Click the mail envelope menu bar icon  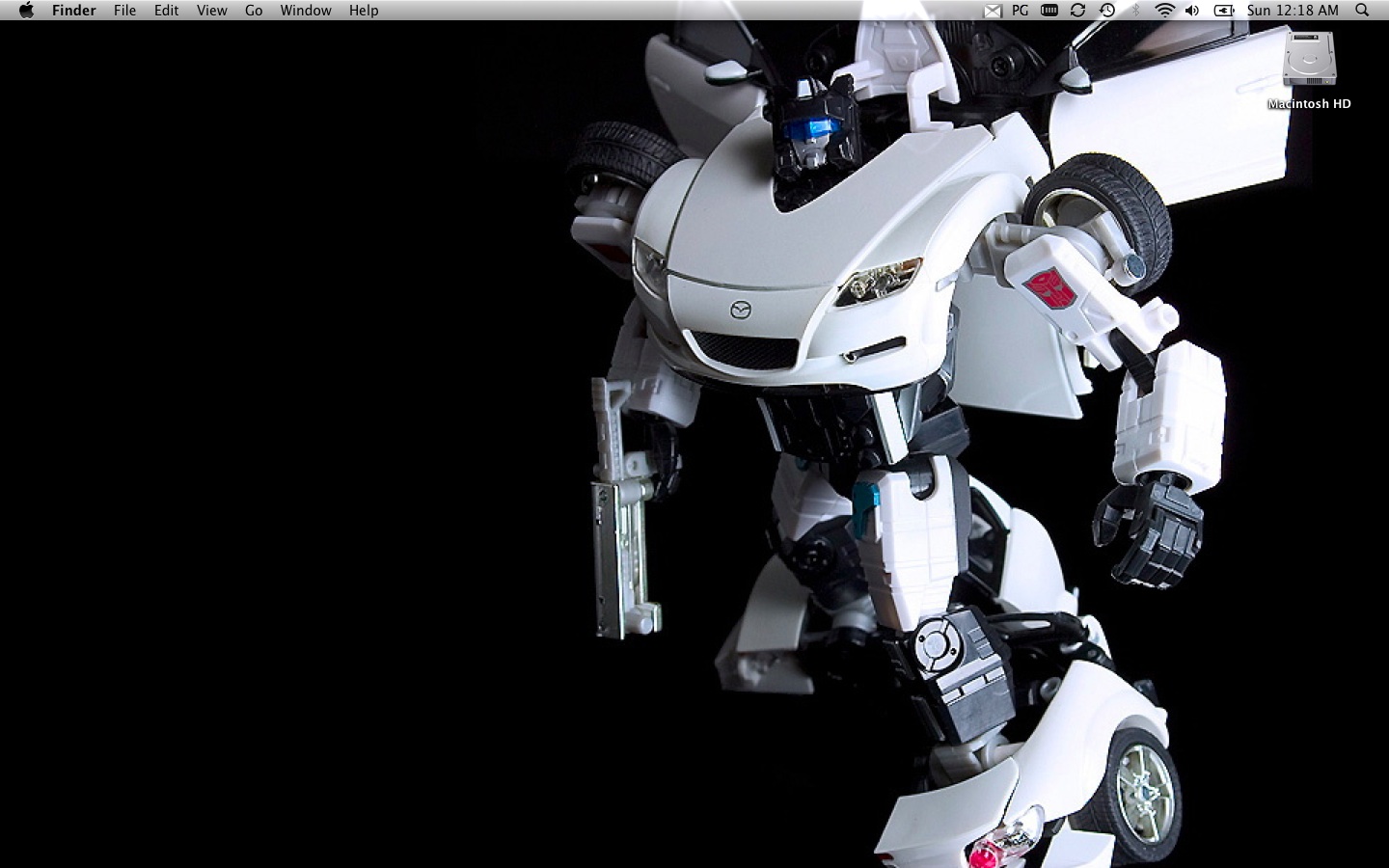(x=993, y=11)
